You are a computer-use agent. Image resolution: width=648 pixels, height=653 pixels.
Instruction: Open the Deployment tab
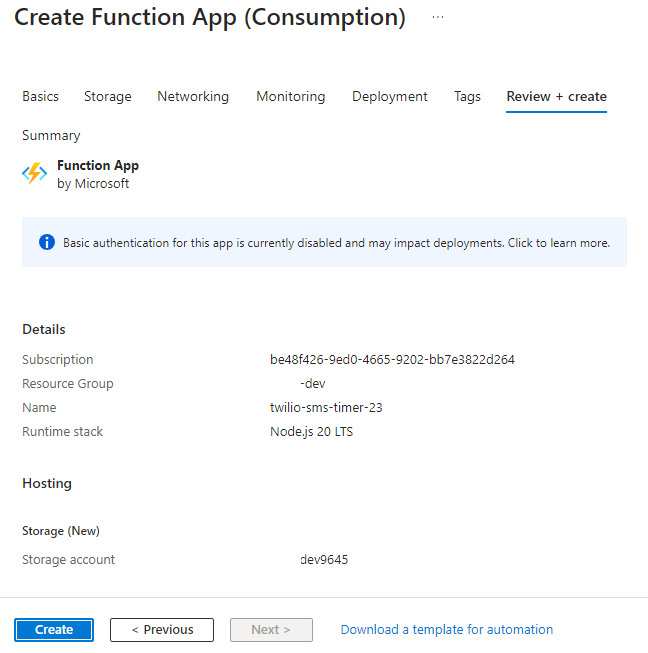coord(389,96)
